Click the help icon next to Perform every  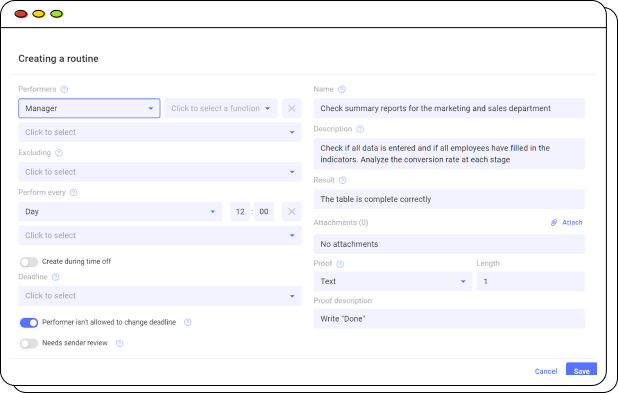coord(73,192)
